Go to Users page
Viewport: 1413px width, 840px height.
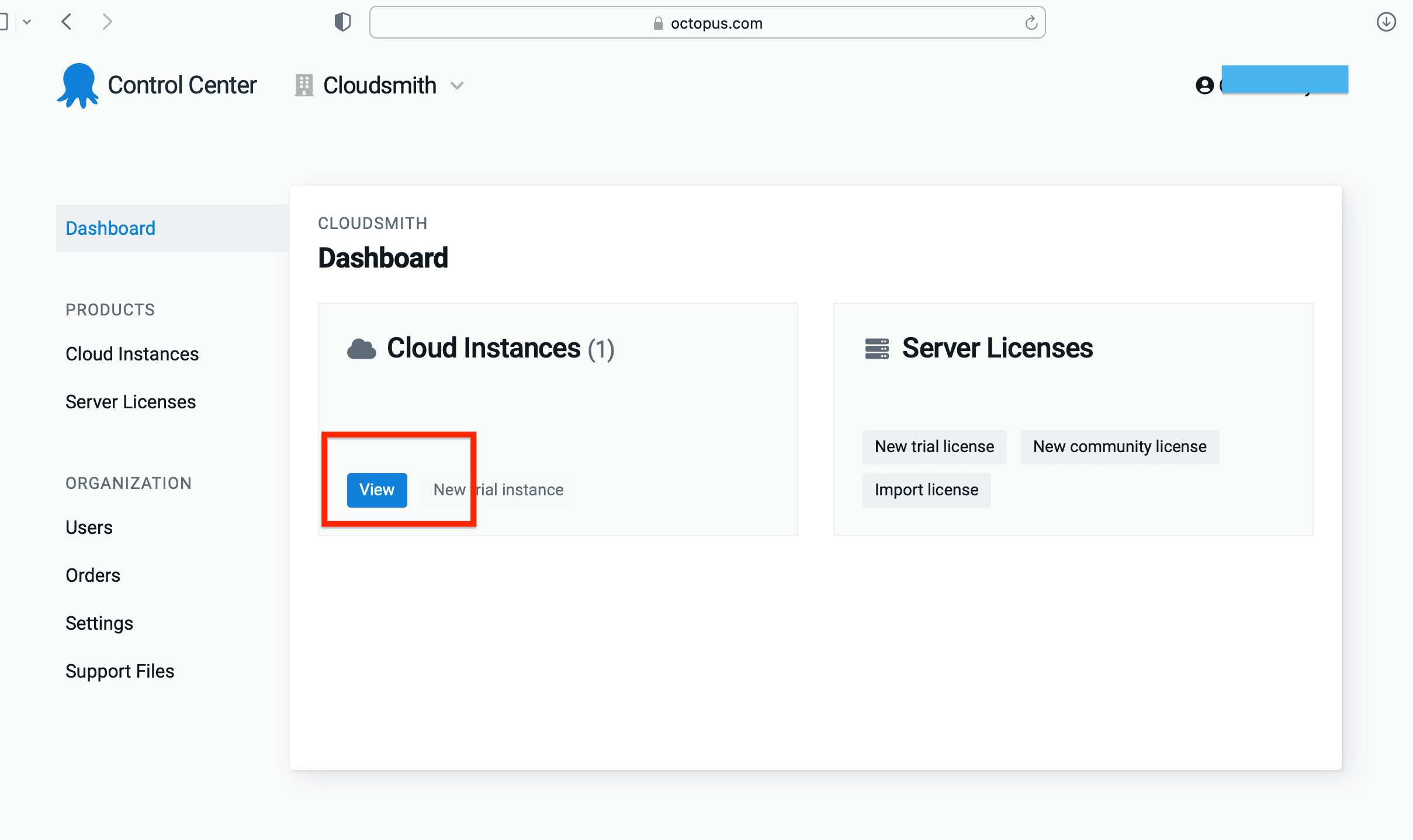coord(89,527)
